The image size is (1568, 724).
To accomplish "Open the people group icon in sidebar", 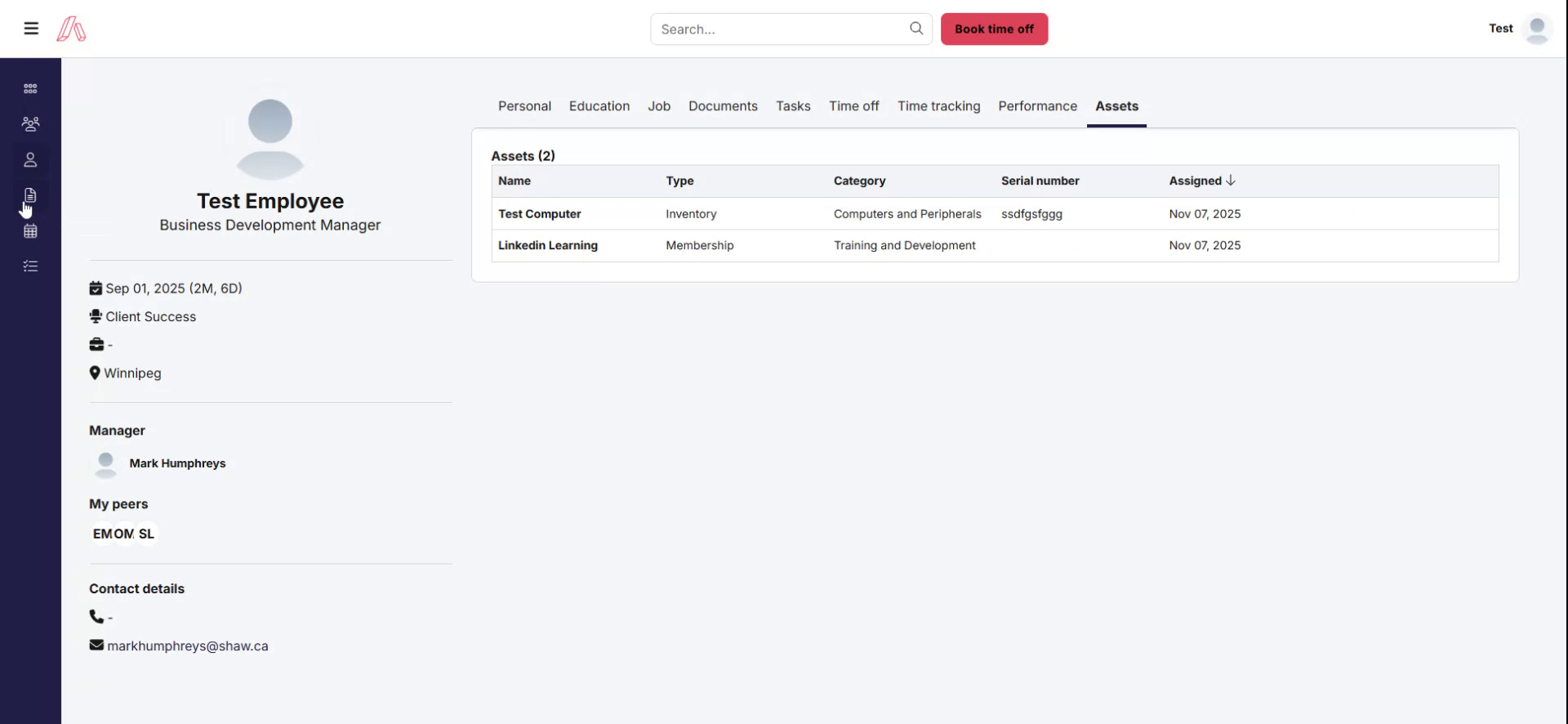I will coord(30,124).
